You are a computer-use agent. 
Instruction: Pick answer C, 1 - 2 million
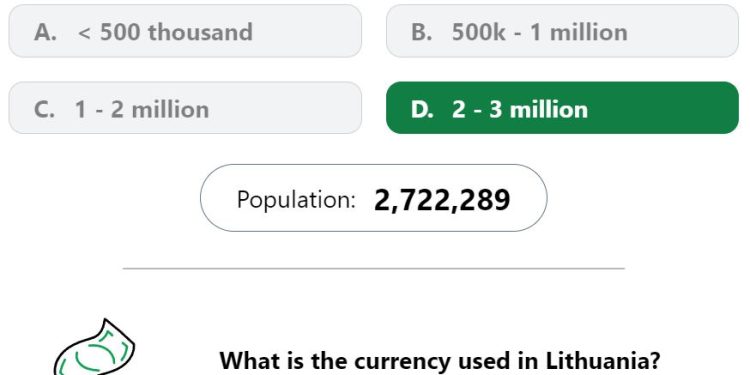point(185,108)
